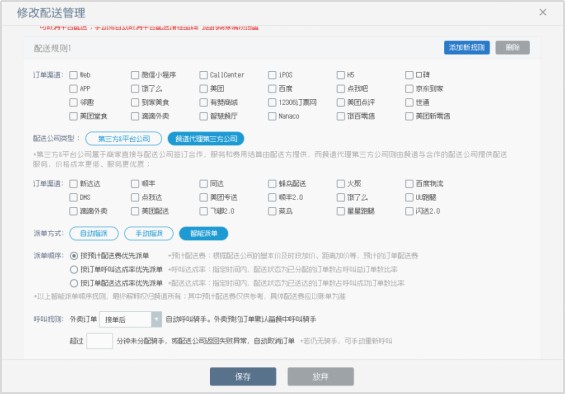
Task: Tick the 顺丰2.0 checkbox
Action: coord(272,197)
